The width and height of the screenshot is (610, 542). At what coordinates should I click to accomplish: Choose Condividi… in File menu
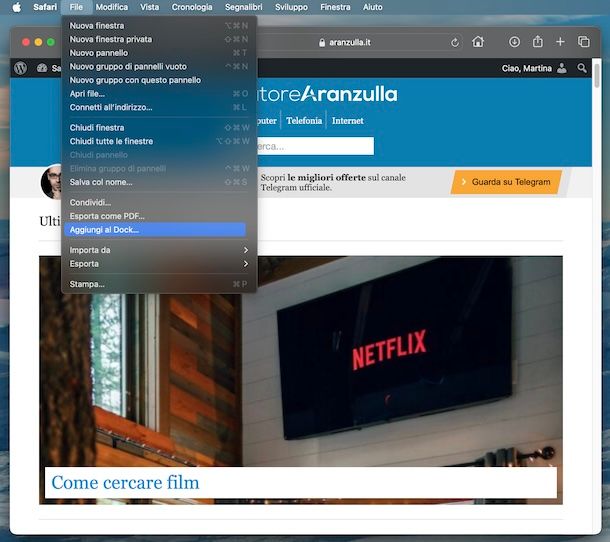click(159, 202)
